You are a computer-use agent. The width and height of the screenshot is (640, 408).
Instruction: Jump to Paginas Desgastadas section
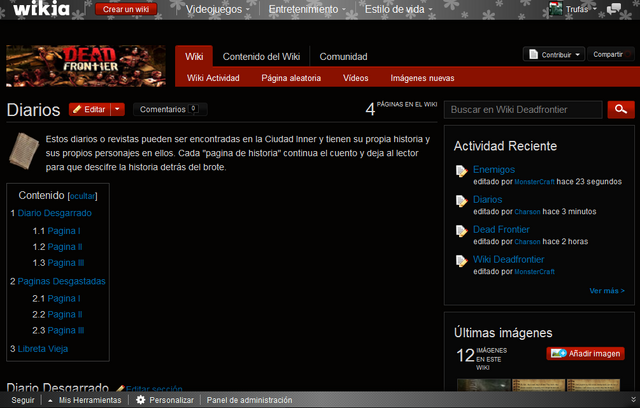[x=61, y=281]
